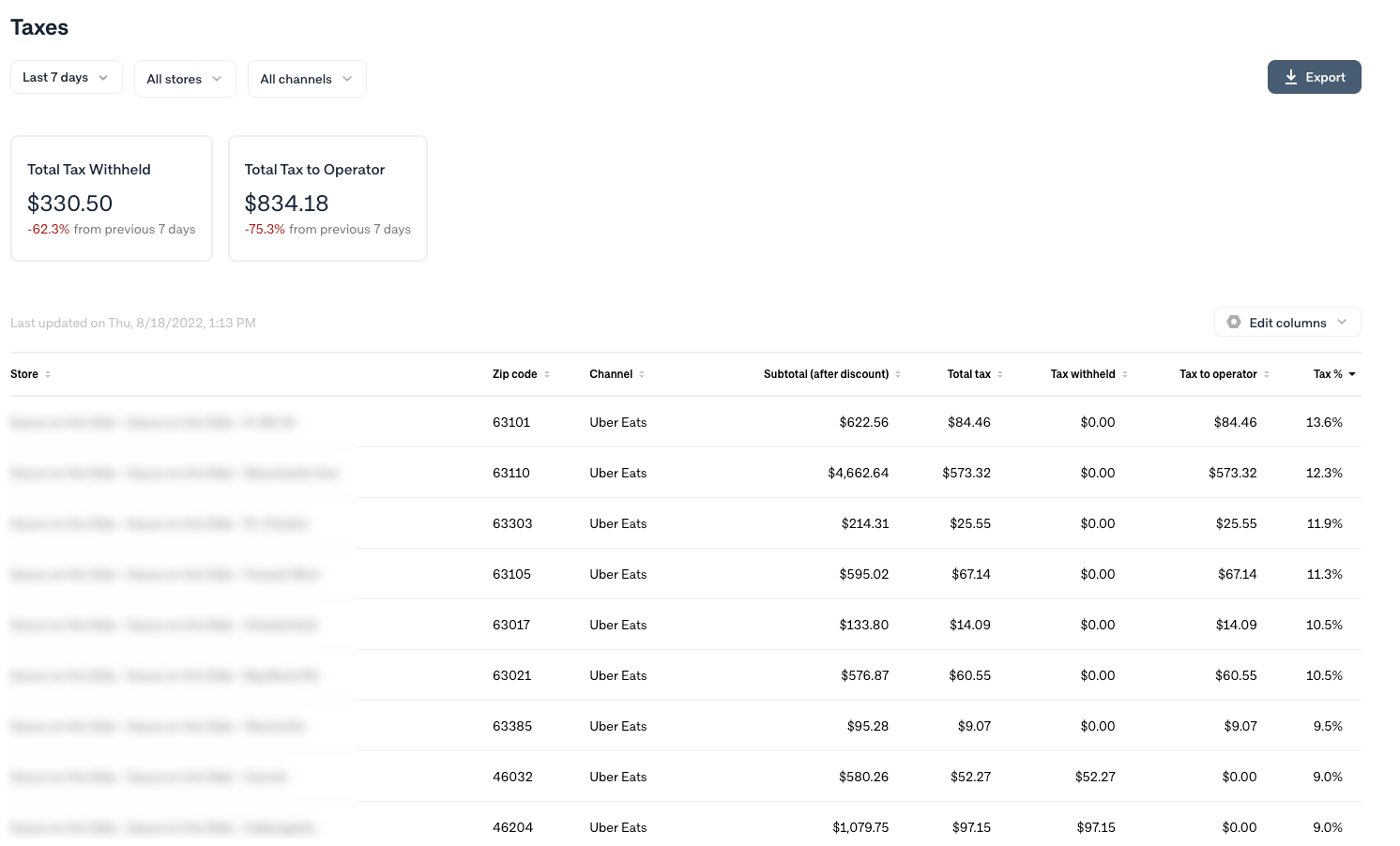The image size is (1400, 846).
Task: Click the $133.80 subtotal cell
Action: 864,625
